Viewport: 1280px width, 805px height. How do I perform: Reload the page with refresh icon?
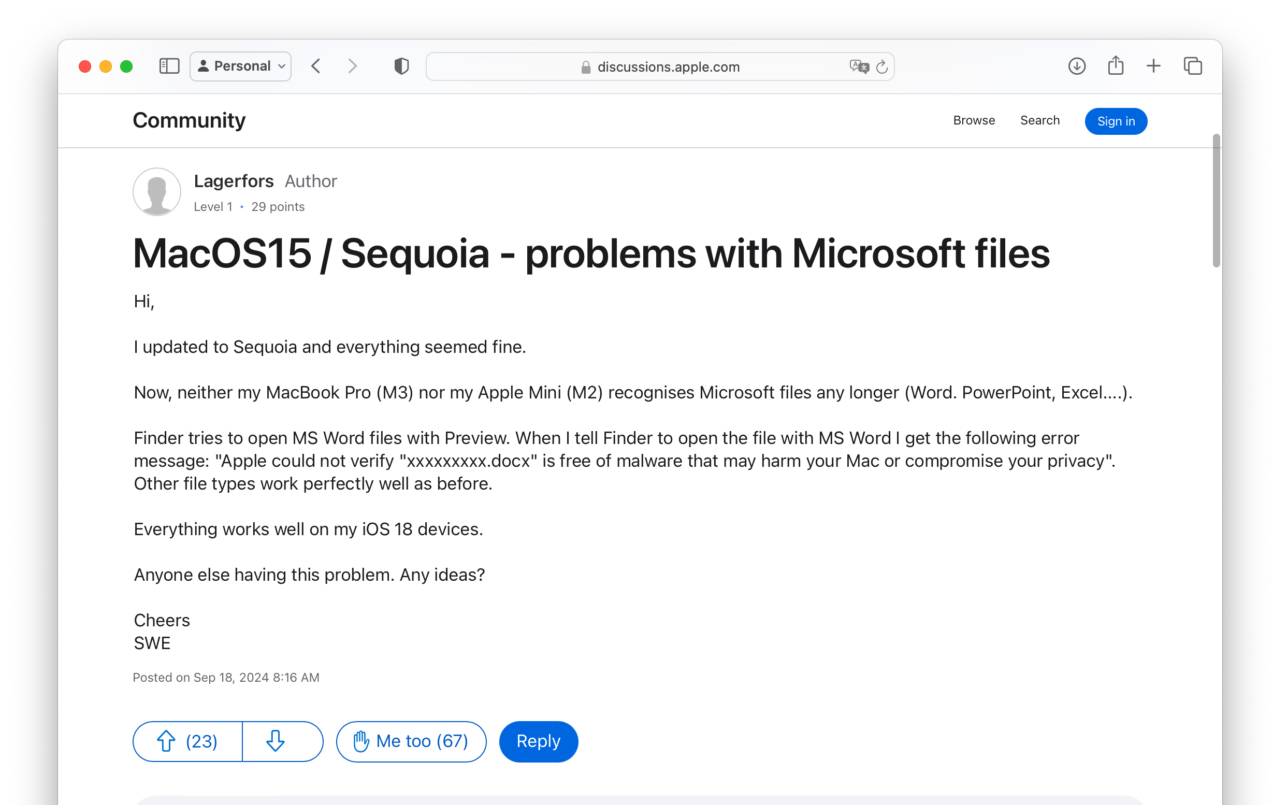882,67
